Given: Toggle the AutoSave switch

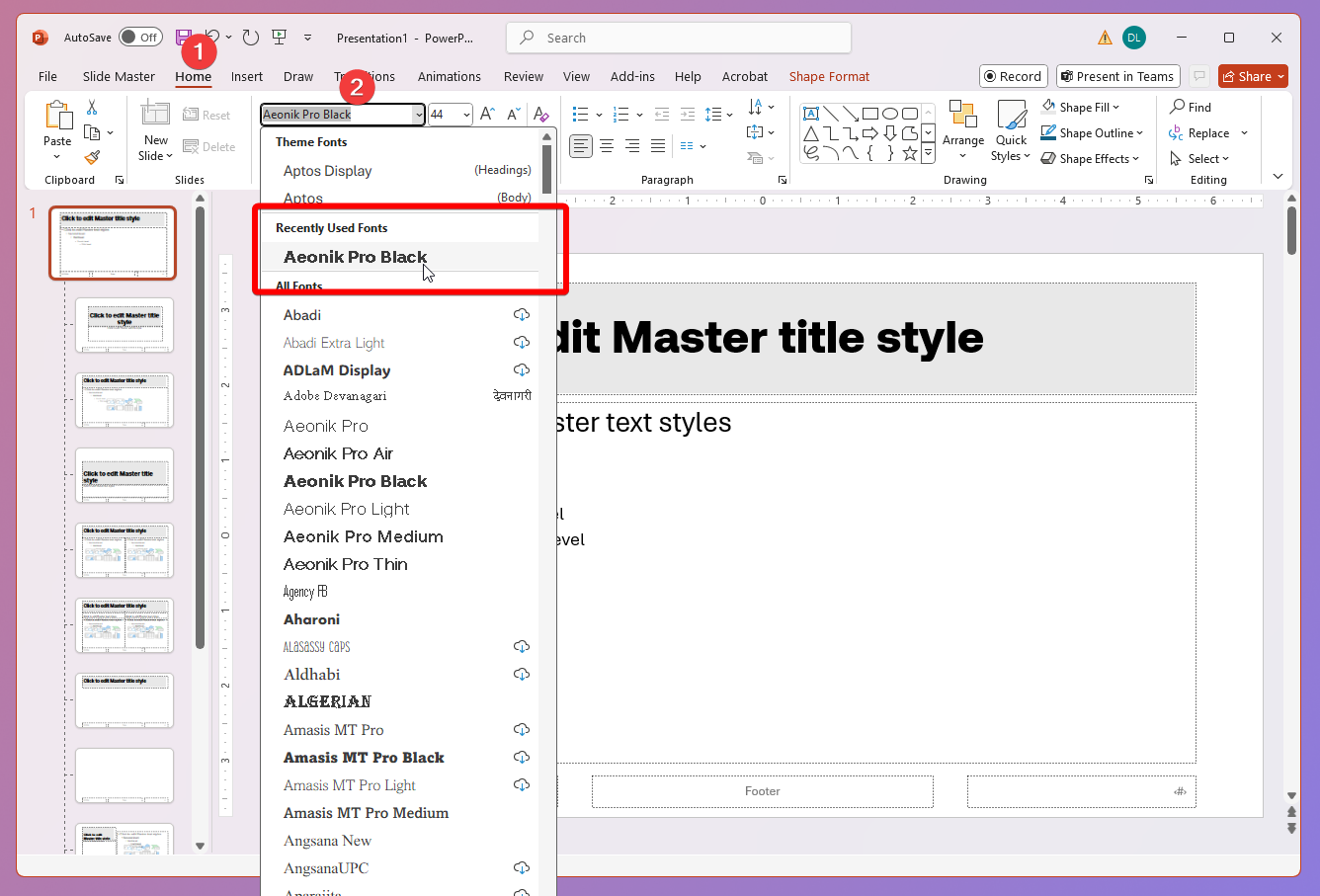Looking at the screenshot, I should pyautogui.click(x=140, y=38).
